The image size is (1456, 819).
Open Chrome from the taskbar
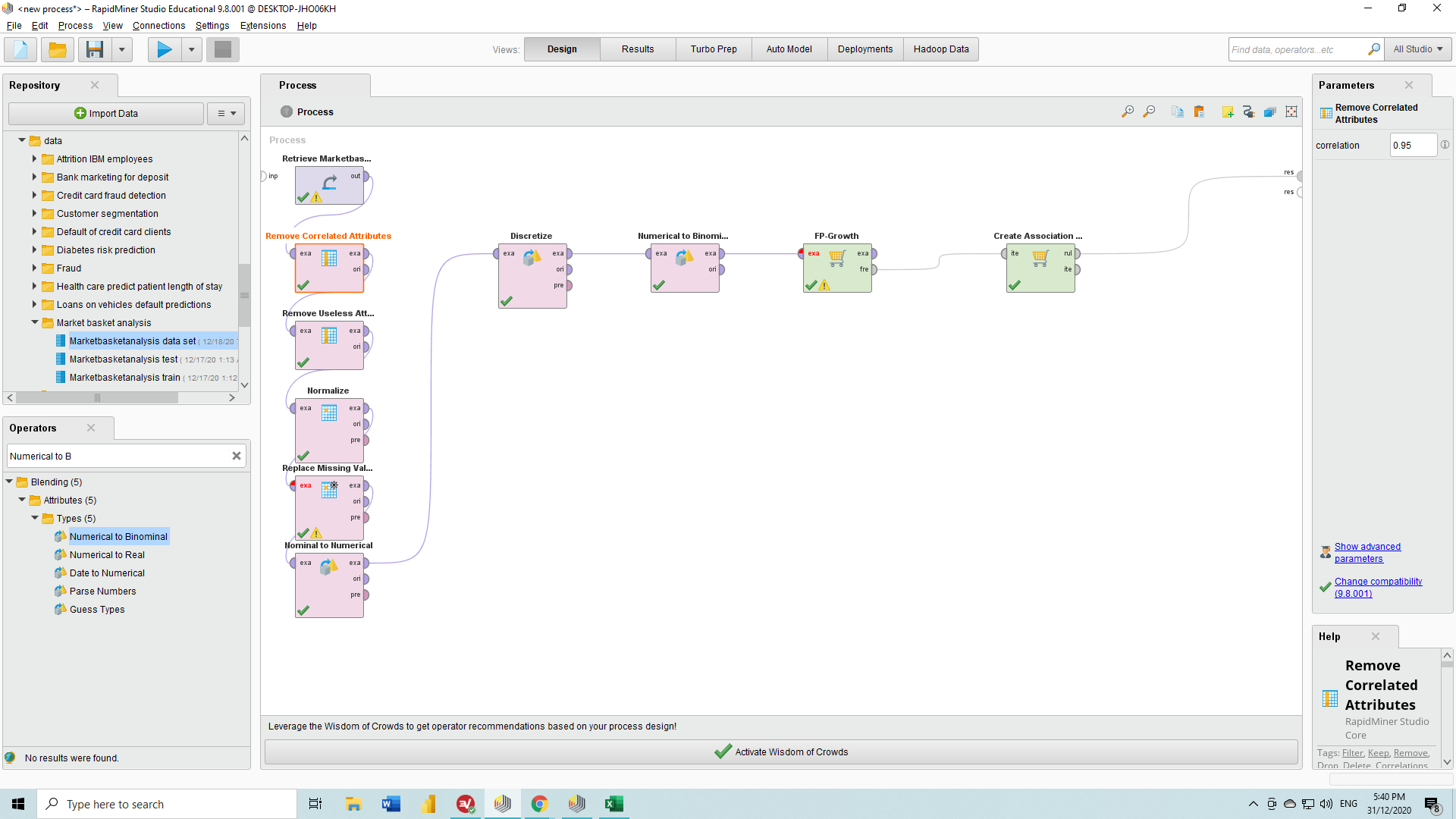coord(539,804)
